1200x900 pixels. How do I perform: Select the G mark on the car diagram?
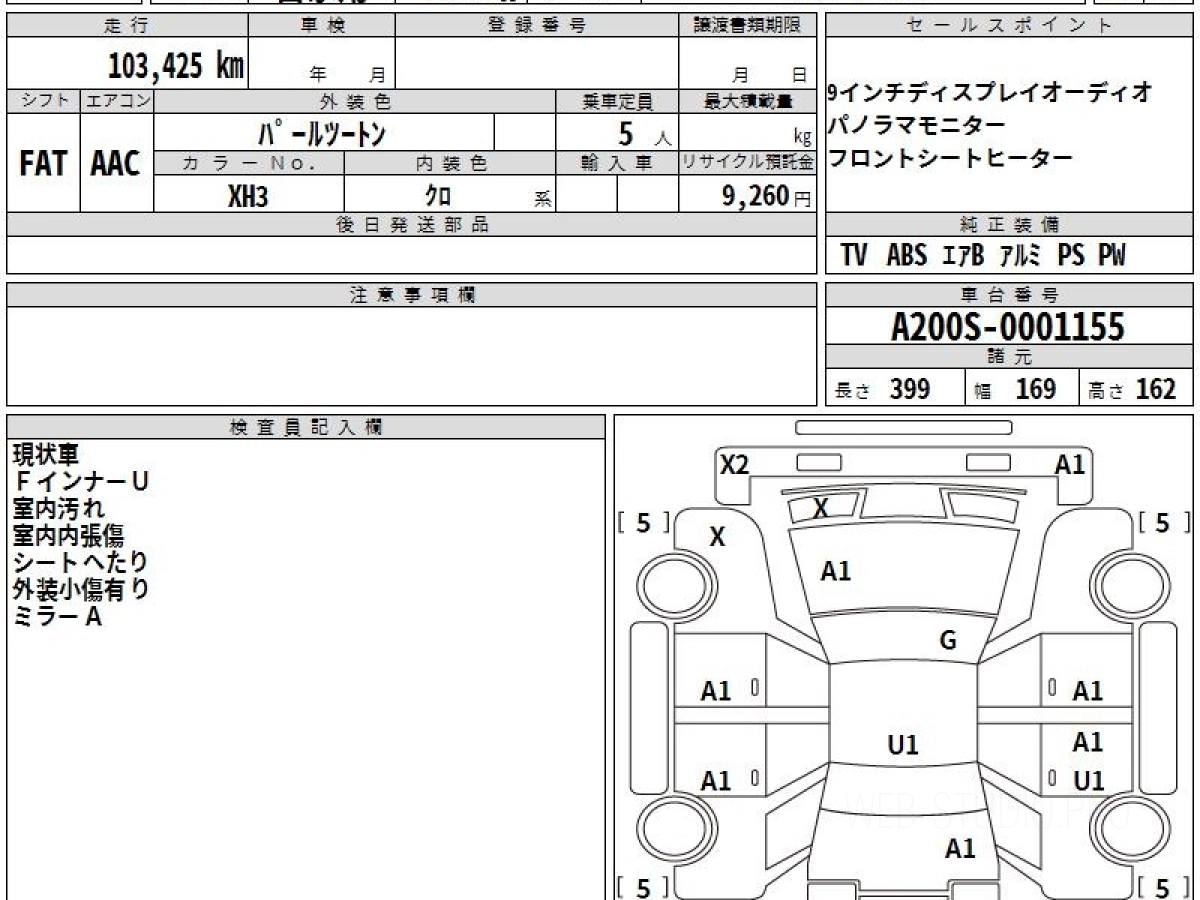[948, 641]
